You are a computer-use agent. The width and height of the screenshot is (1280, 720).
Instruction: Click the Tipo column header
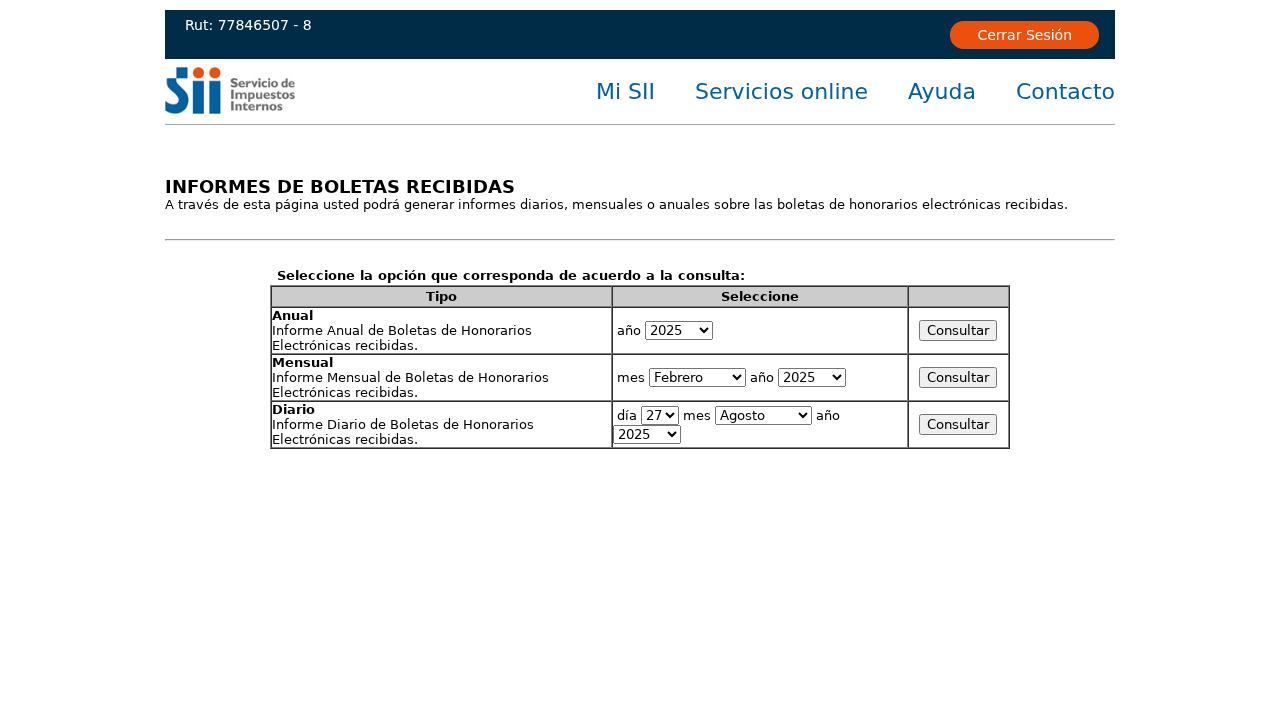tap(441, 297)
